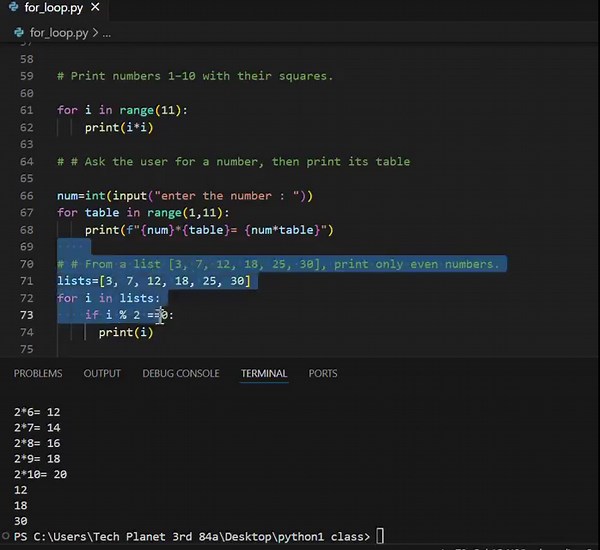Close the for_loop.py editor tab
The height and width of the screenshot is (550, 600).
pyautogui.click(x=95, y=7)
